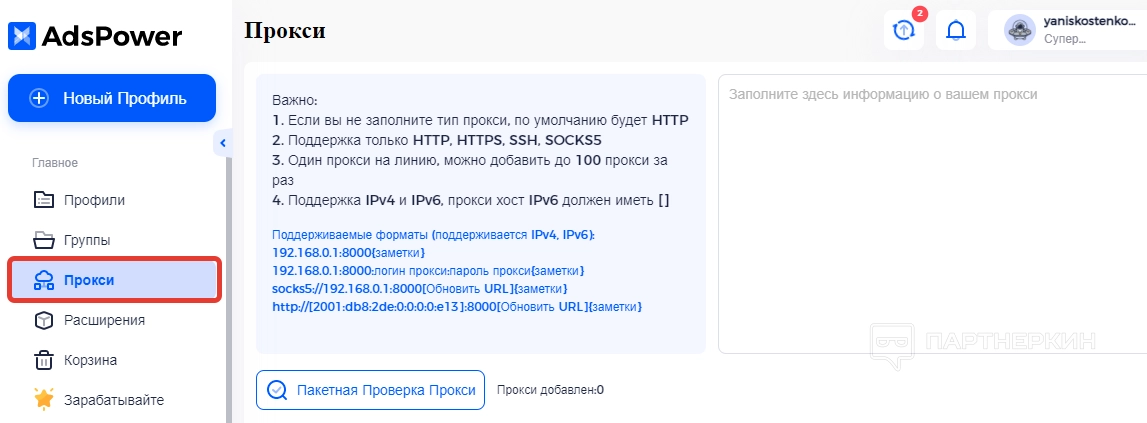1147x423 pixels.
Task: Click the plus icon in Новый Профиль
Action: [x=39, y=98]
